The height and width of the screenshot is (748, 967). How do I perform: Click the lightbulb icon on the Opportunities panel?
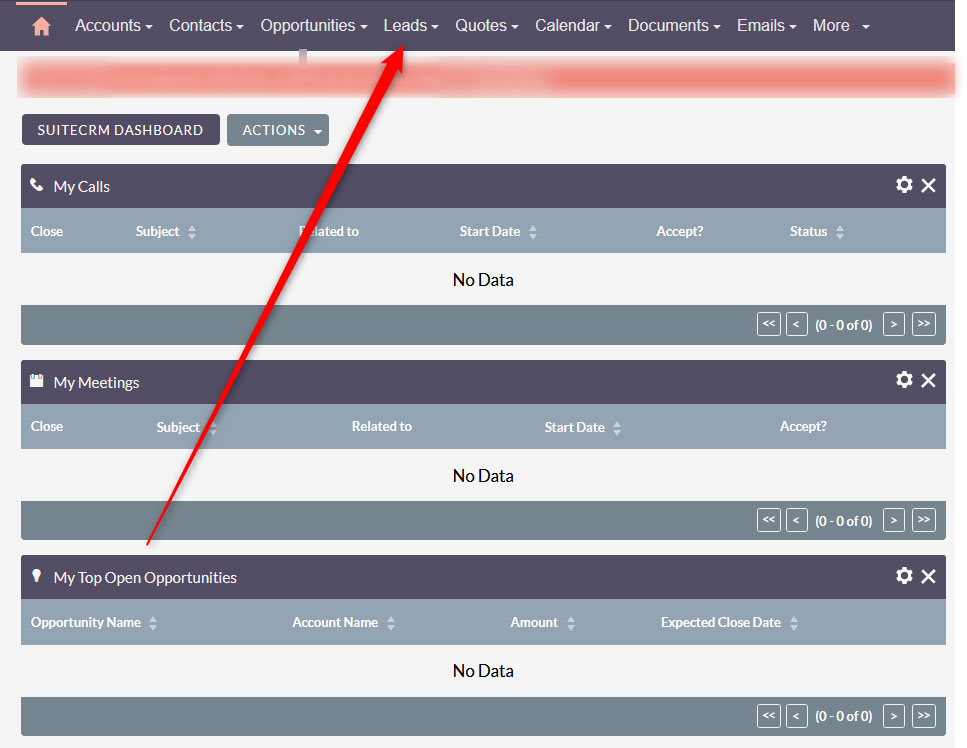coord(36,576)
